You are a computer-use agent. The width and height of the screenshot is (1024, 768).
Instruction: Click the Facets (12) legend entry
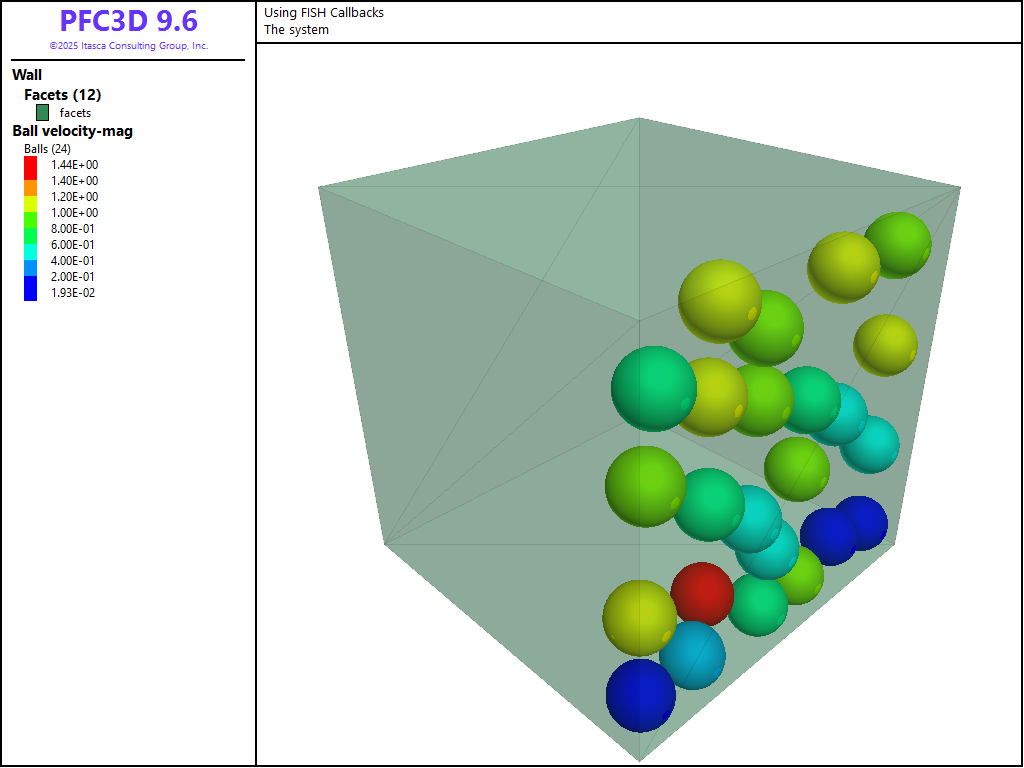click(62, 95)
